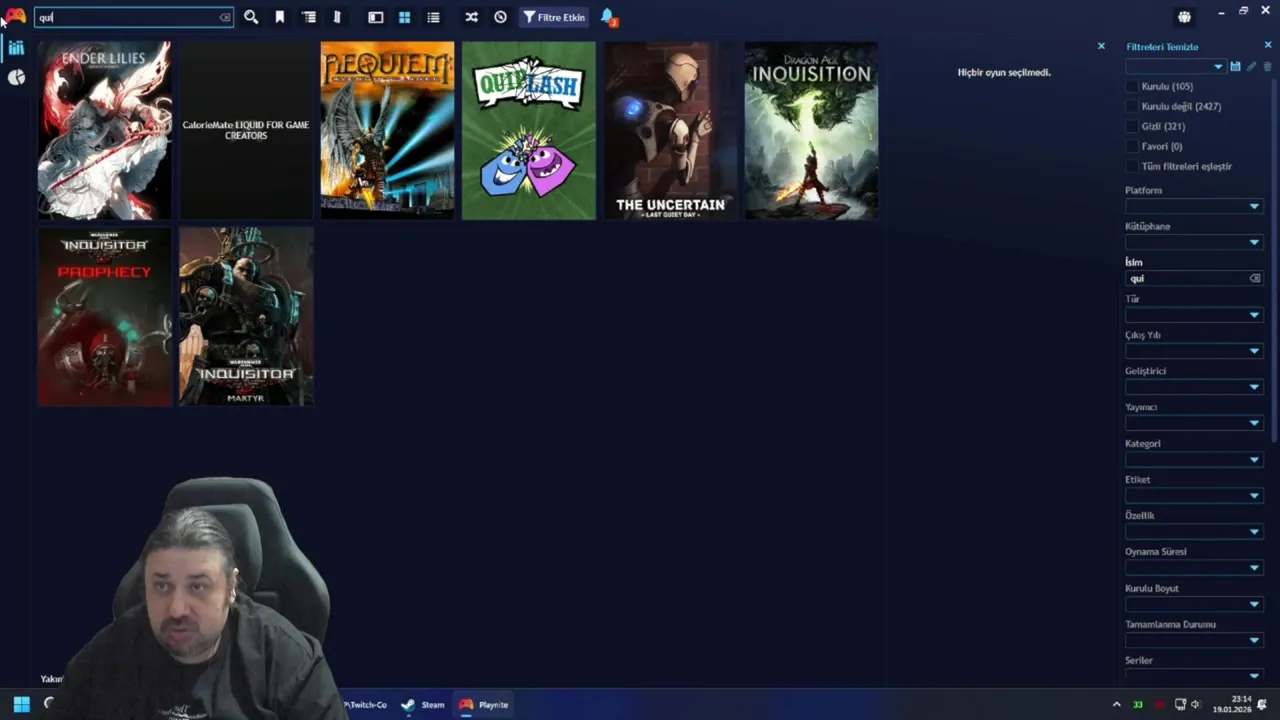Open the library update clock icon
This screenshot has height=720, width=1280.
(500, 17)
